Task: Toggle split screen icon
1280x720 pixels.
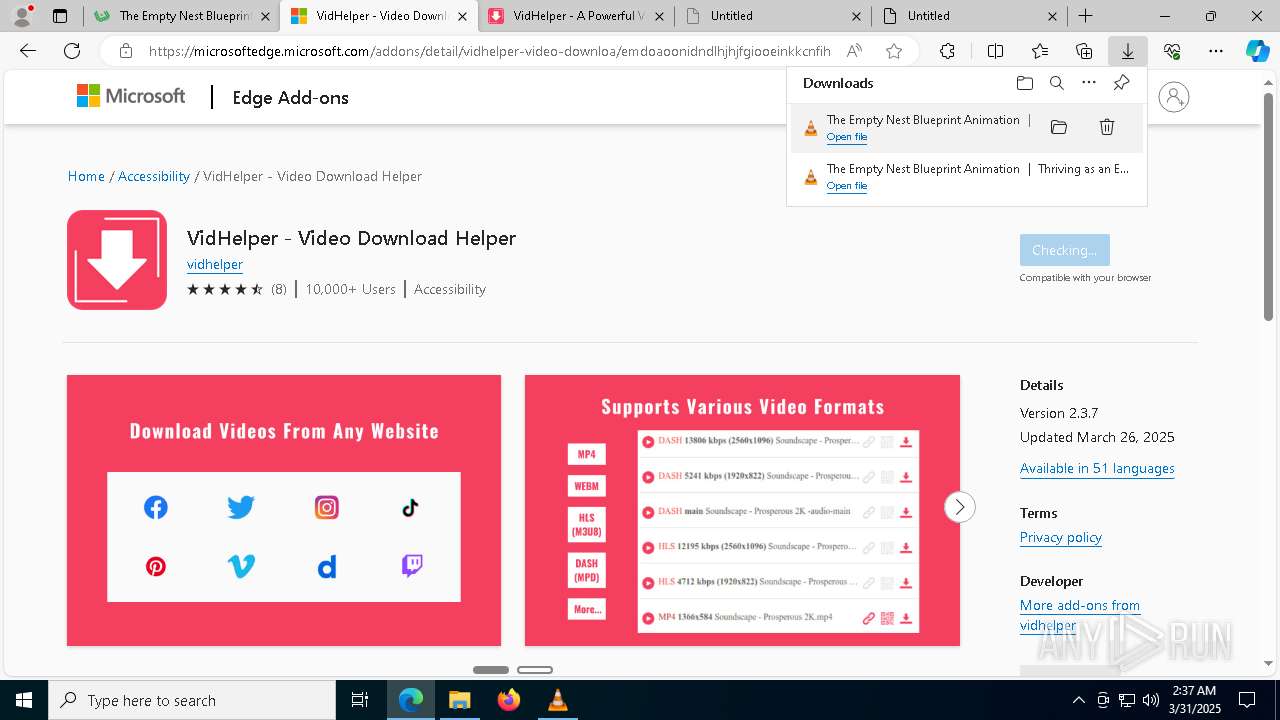Action: [x=995, y=51]
